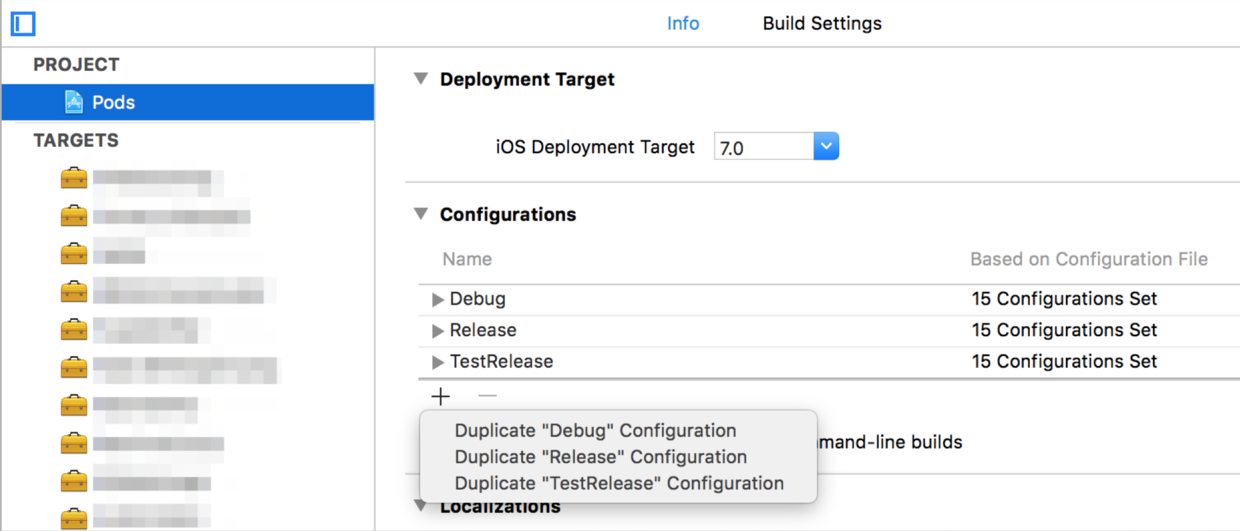
Task: Open the iOS Deployment Target dropdown arrow
Action: point(826,147)
